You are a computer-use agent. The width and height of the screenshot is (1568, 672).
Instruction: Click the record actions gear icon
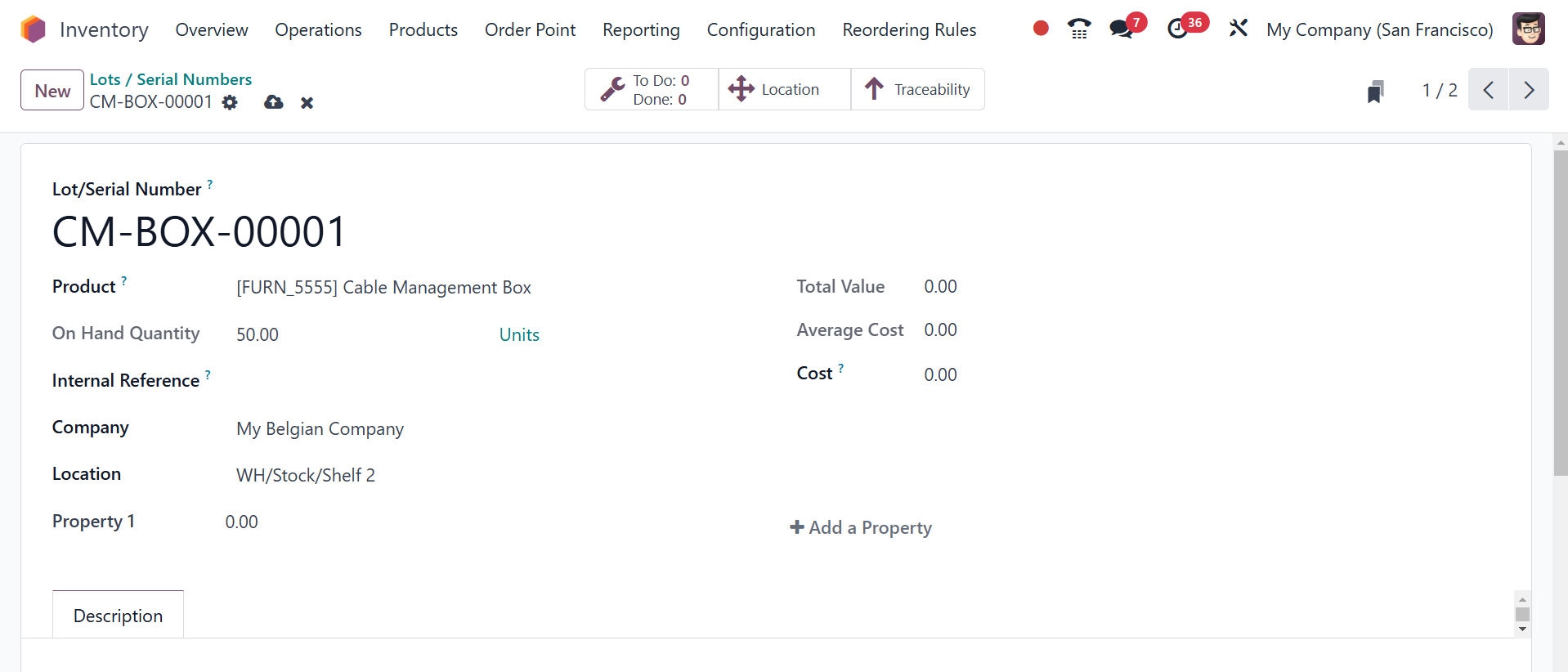231,102
